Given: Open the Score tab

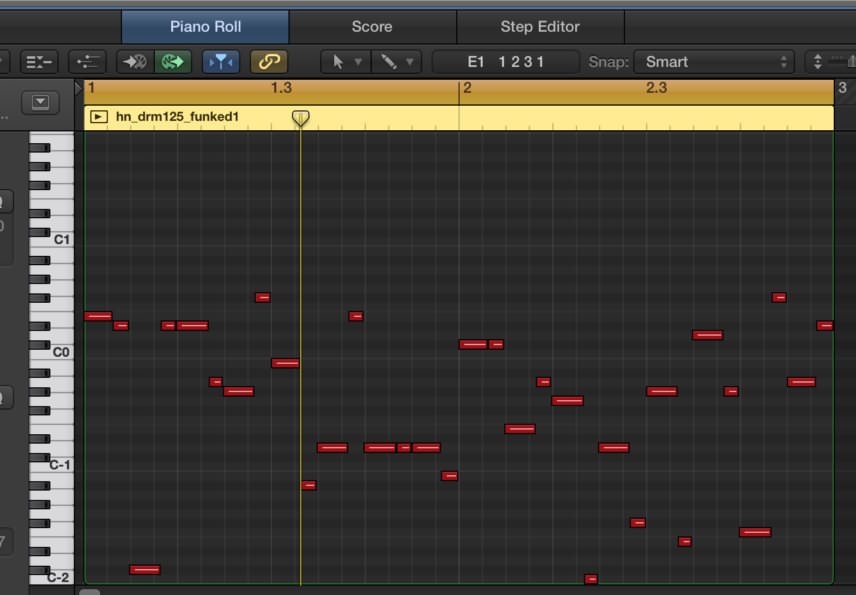Looking at the screenshot, I should click(x=372, y=27).
